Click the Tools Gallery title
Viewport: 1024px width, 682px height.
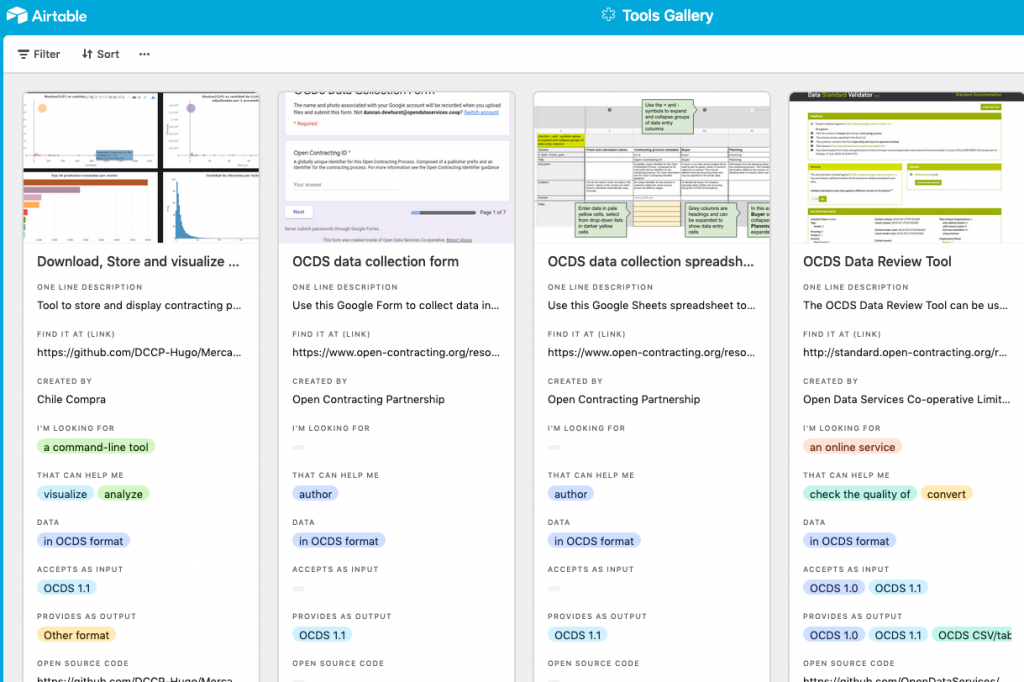pyautogui.click(x=667, y=16)
